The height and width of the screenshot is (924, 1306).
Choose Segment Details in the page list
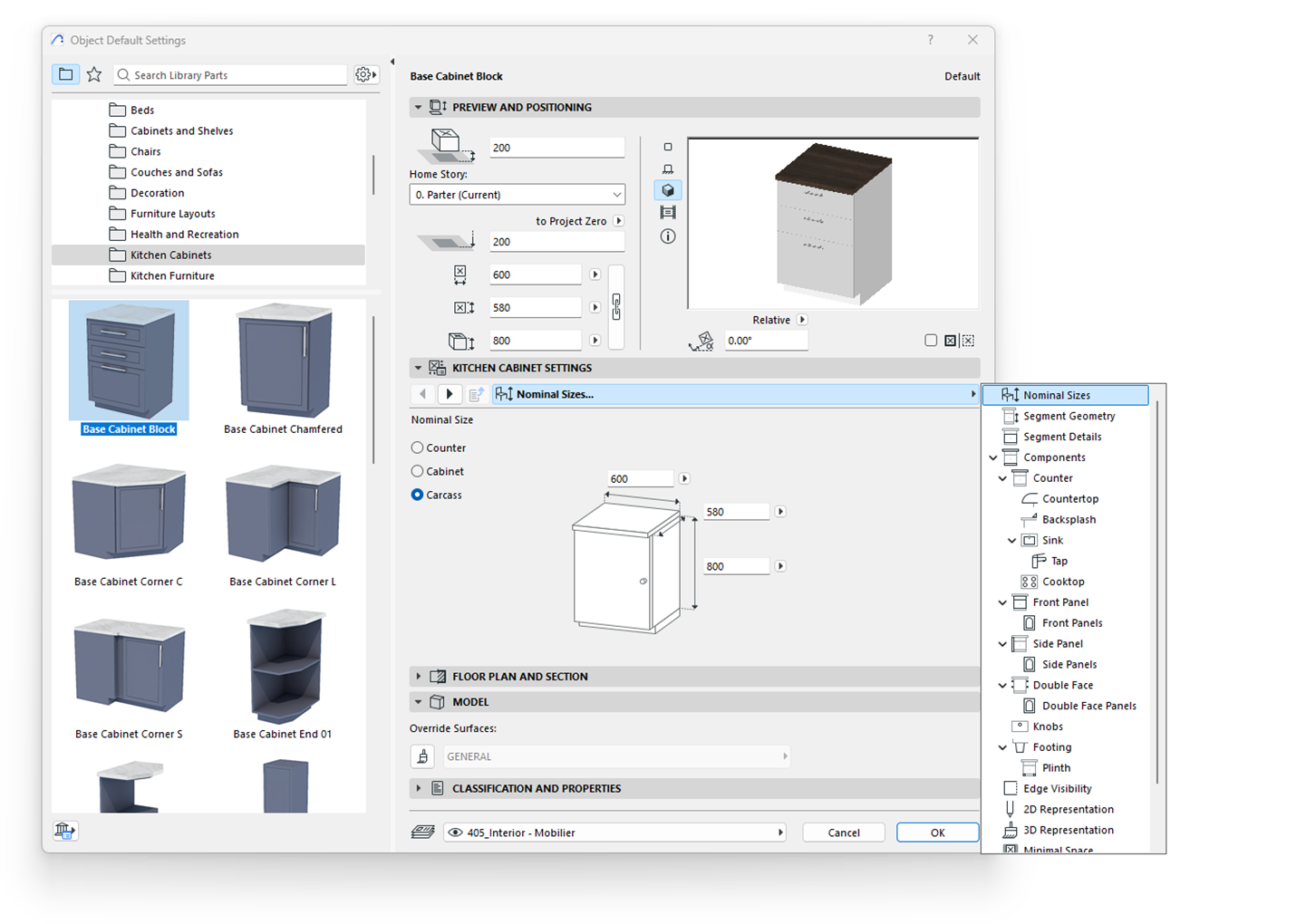1062,437
